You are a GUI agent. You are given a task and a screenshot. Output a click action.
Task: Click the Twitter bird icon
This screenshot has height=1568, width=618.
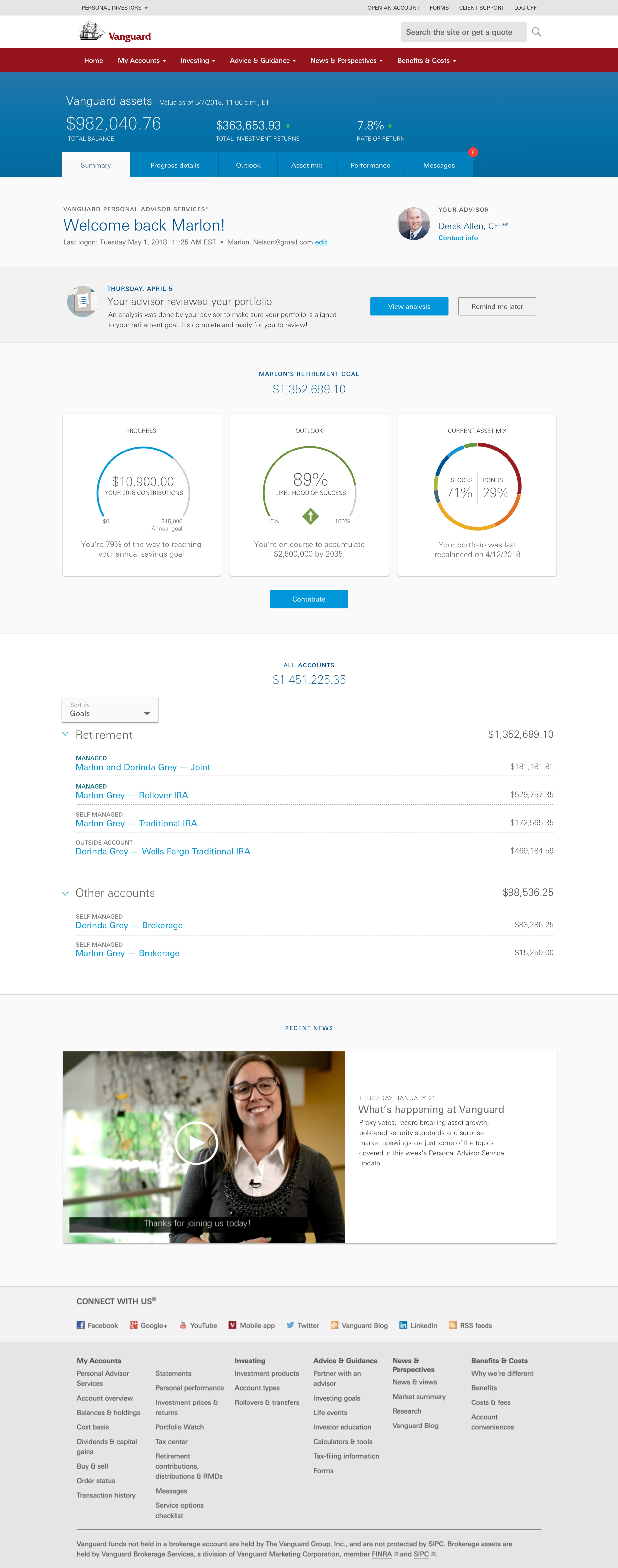click(x=290, y=1325)
